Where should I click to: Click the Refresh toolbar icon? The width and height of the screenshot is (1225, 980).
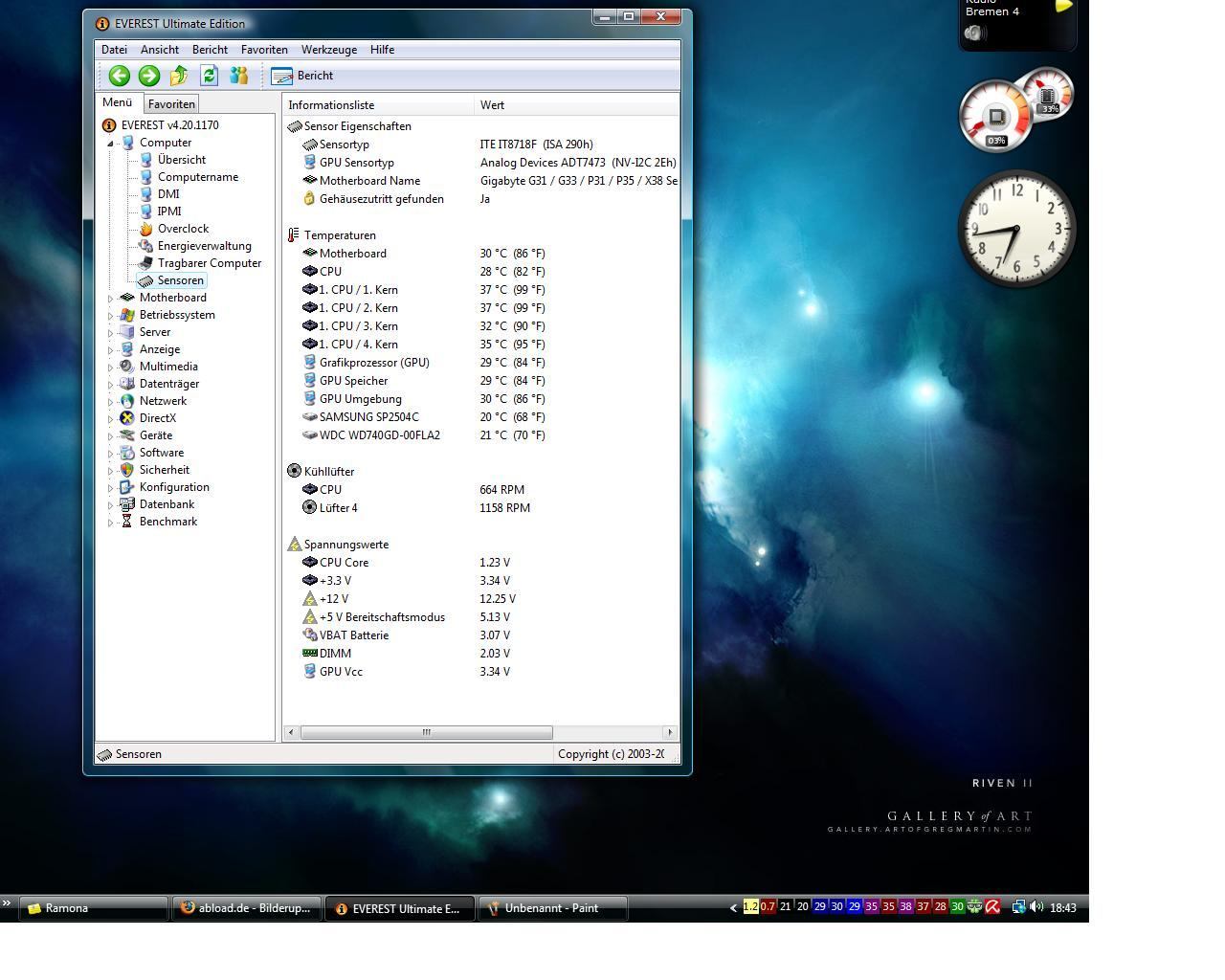tap(209, 76)
